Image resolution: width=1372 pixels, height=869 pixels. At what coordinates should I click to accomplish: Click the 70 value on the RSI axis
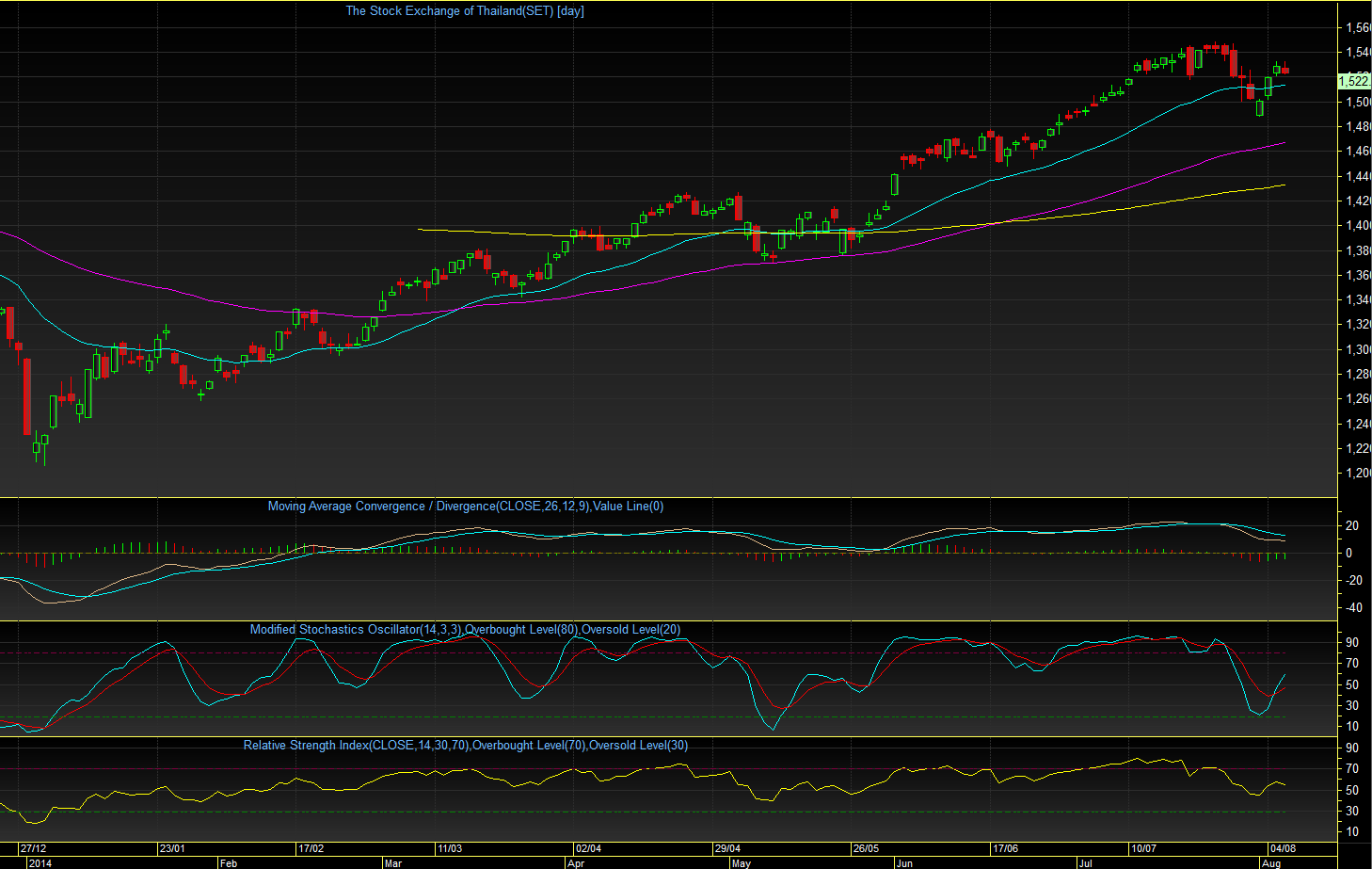click(1352, 768)
